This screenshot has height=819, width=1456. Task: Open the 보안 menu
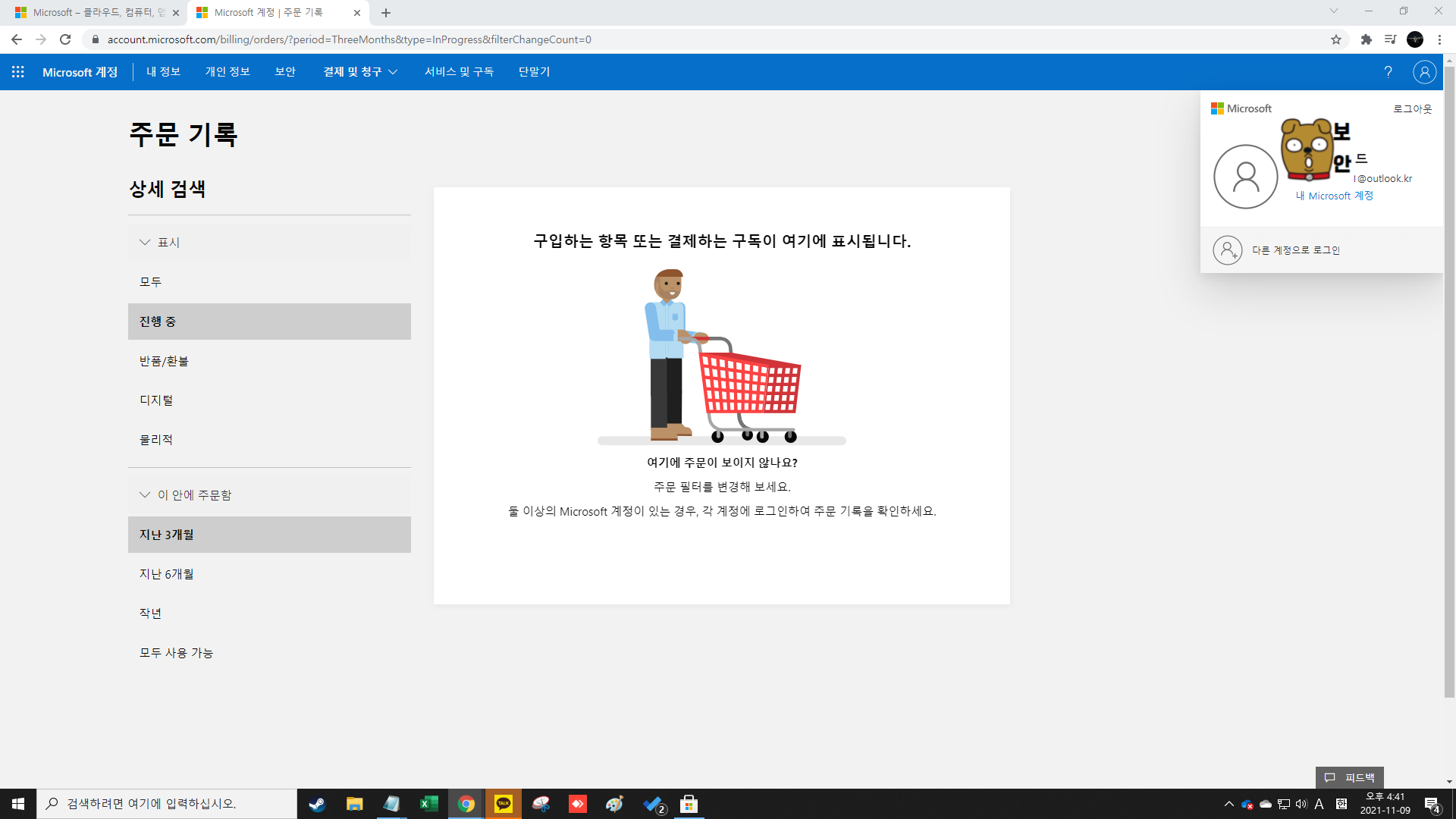(x=285, y=72)
